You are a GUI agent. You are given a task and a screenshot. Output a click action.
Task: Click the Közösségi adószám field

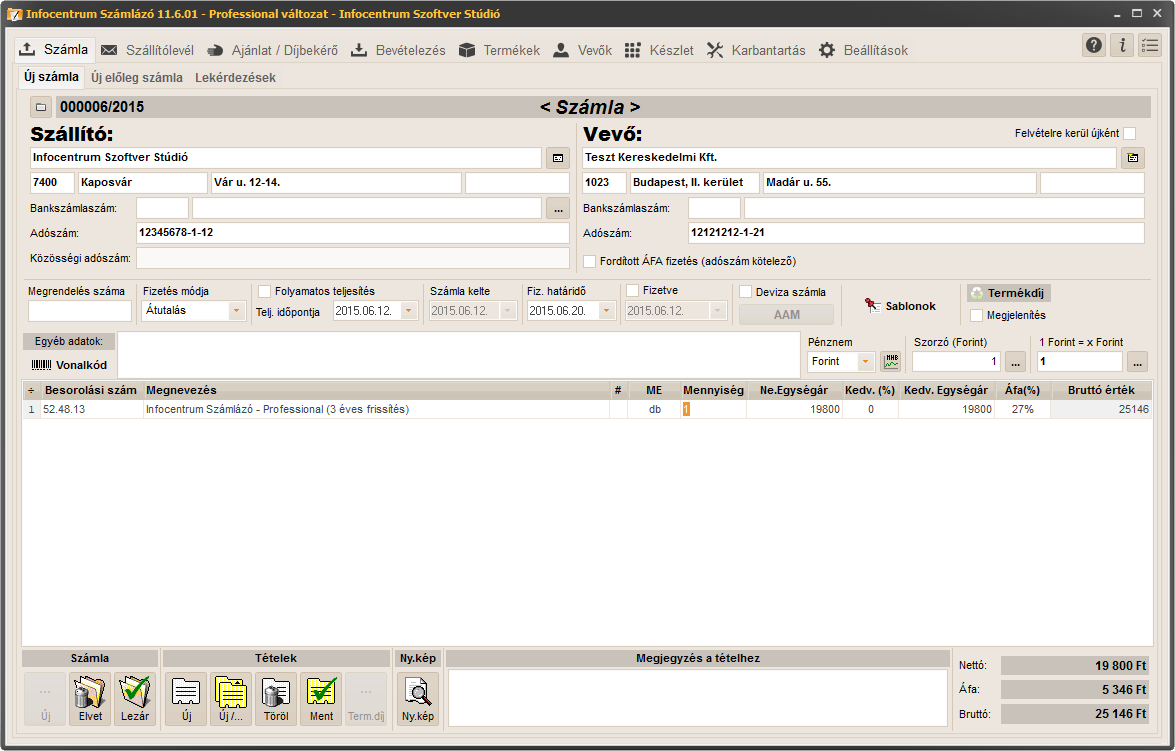[x=353, y=259]
